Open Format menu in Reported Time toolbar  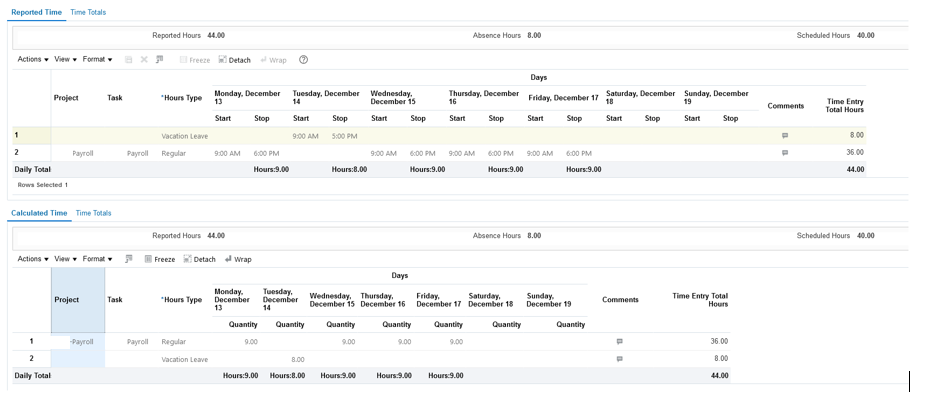click(97, 59)
